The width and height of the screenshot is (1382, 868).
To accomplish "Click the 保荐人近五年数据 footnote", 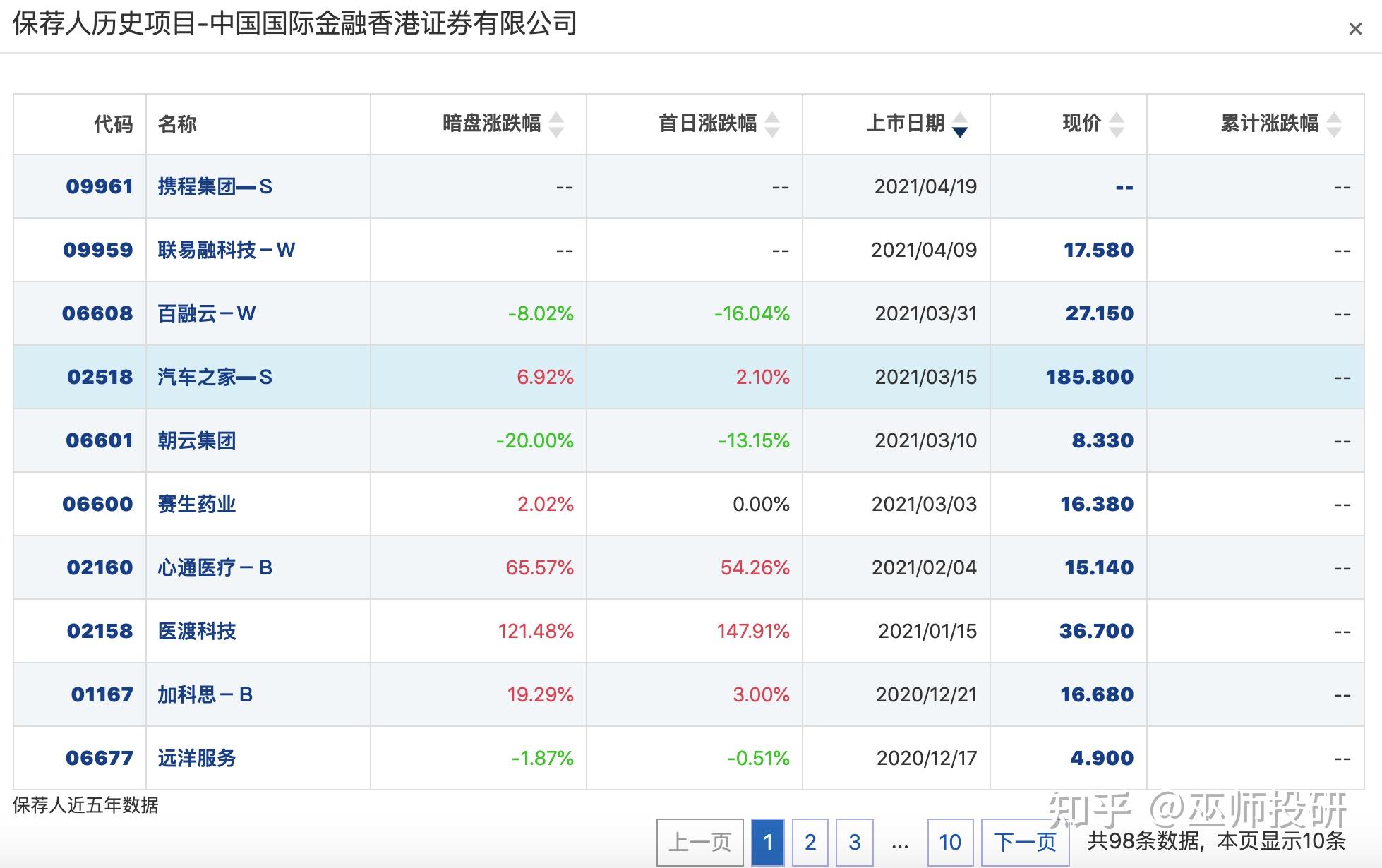I will tap(85, 805).
